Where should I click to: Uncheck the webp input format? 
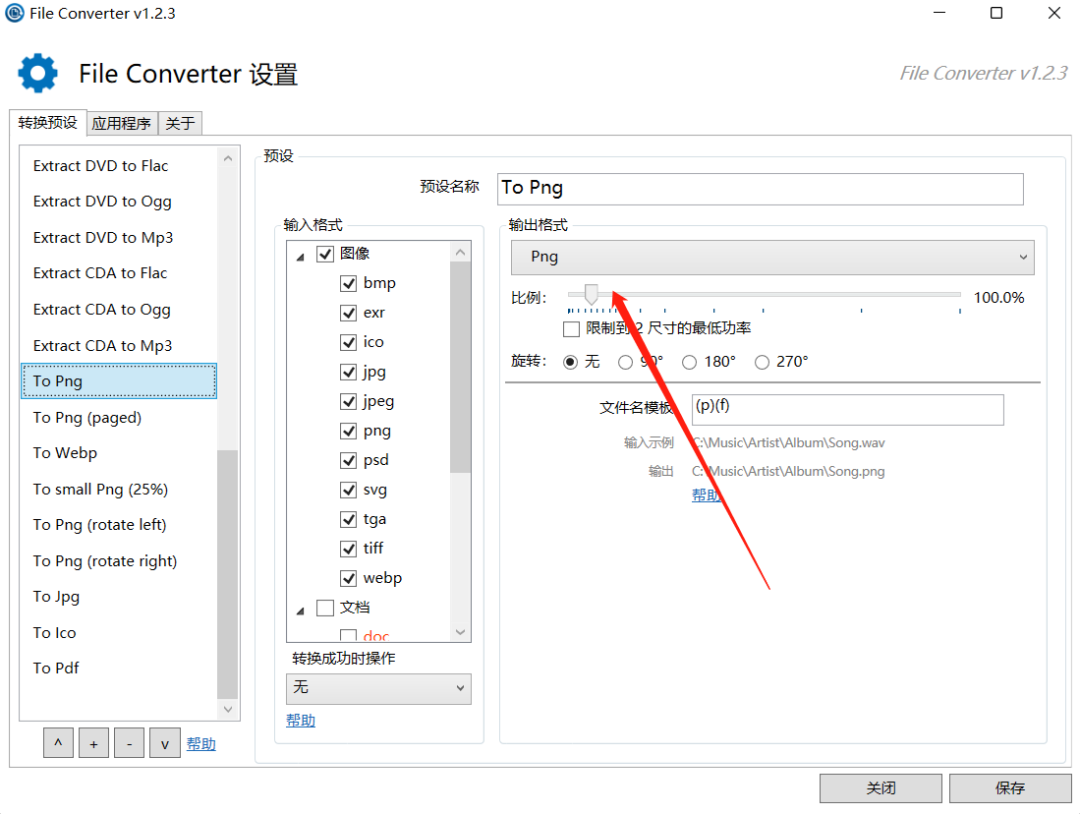point(348,578)
